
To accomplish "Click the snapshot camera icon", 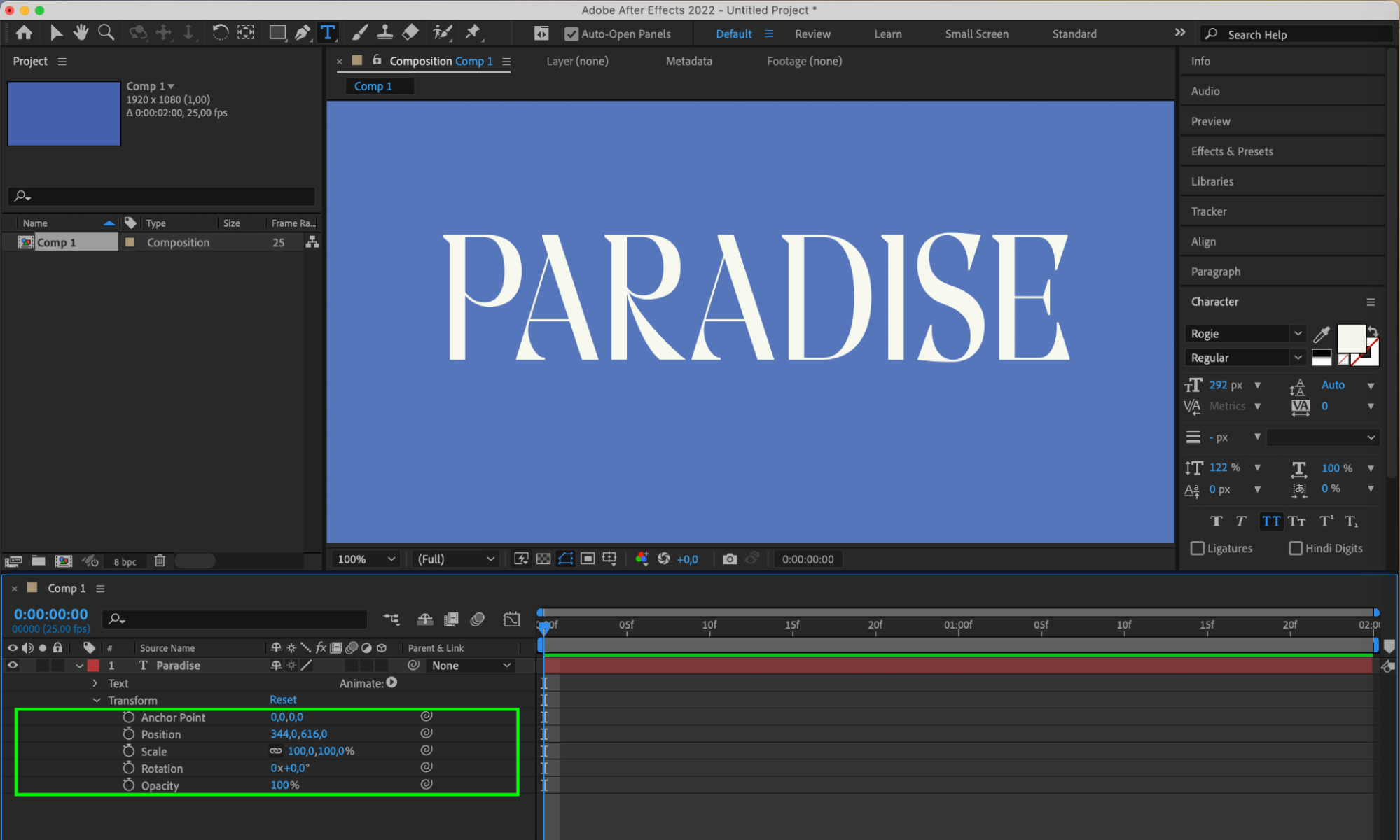I will (730, 559).
